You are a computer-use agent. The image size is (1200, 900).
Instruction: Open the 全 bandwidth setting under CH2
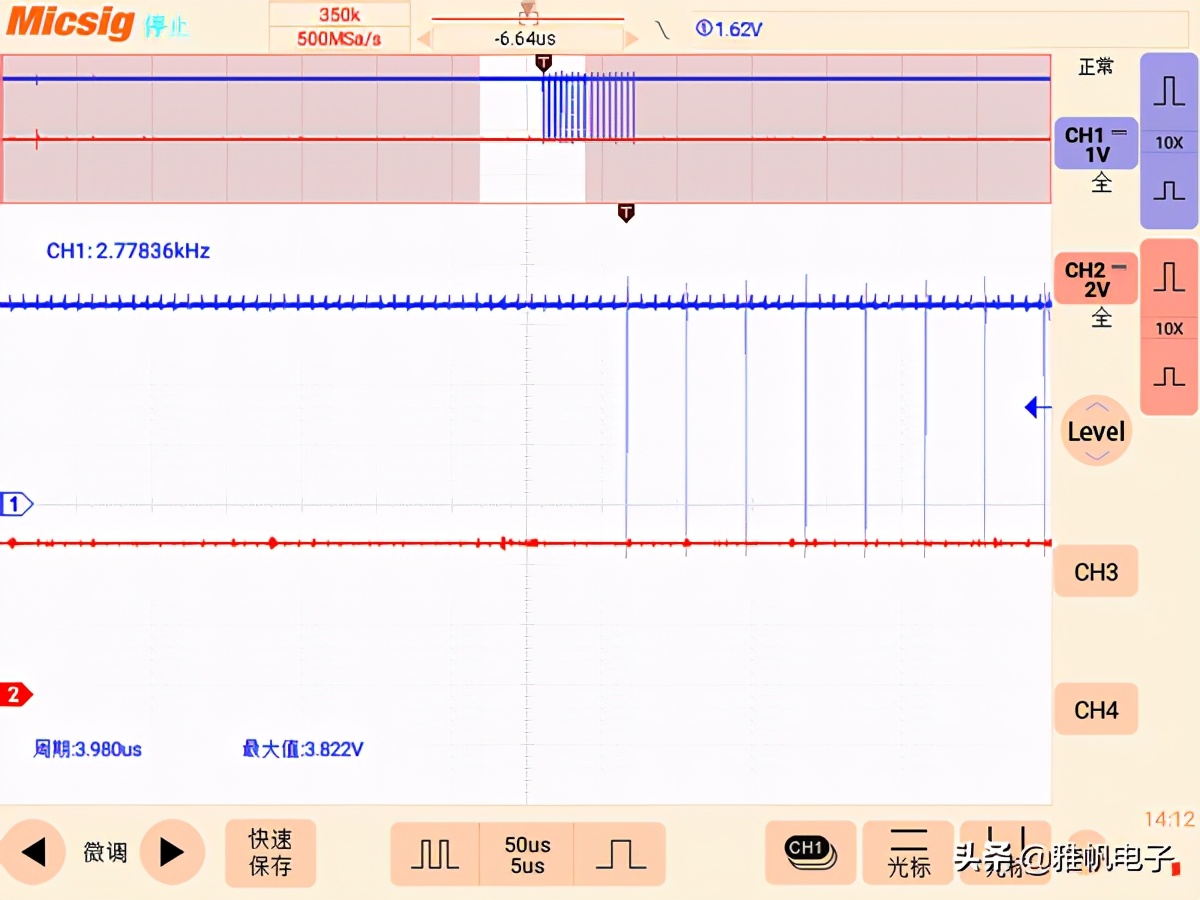(1101, 319)
